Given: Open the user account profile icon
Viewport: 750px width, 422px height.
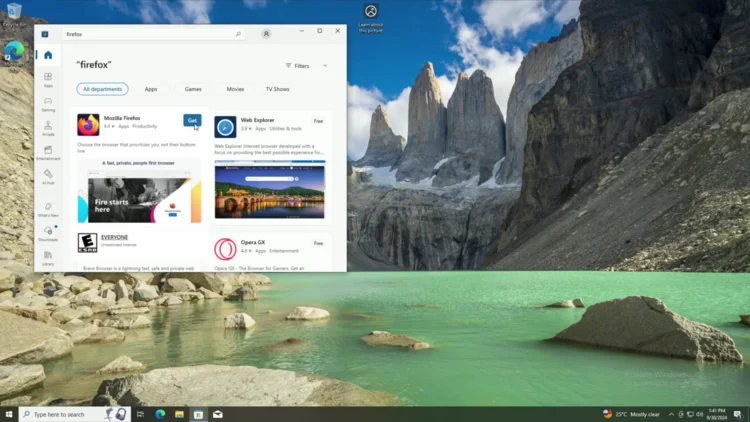Looking at the screenshot, I should pyautogui.click(x=266, y=33).
